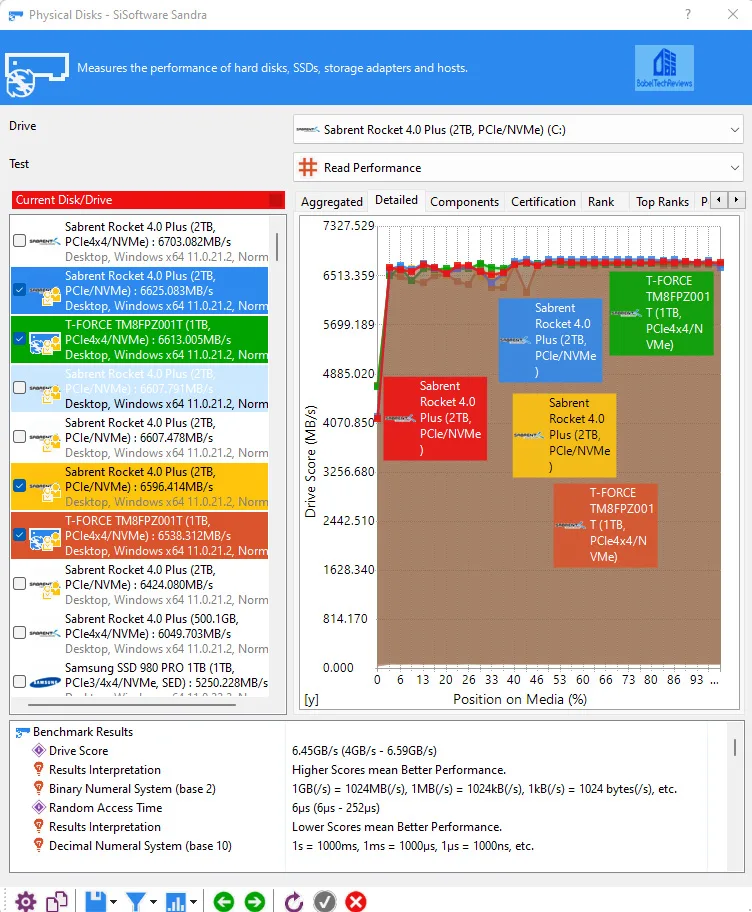
Task: Click the red Current Disk/Drive header bar
Action: tap(148, 200)
